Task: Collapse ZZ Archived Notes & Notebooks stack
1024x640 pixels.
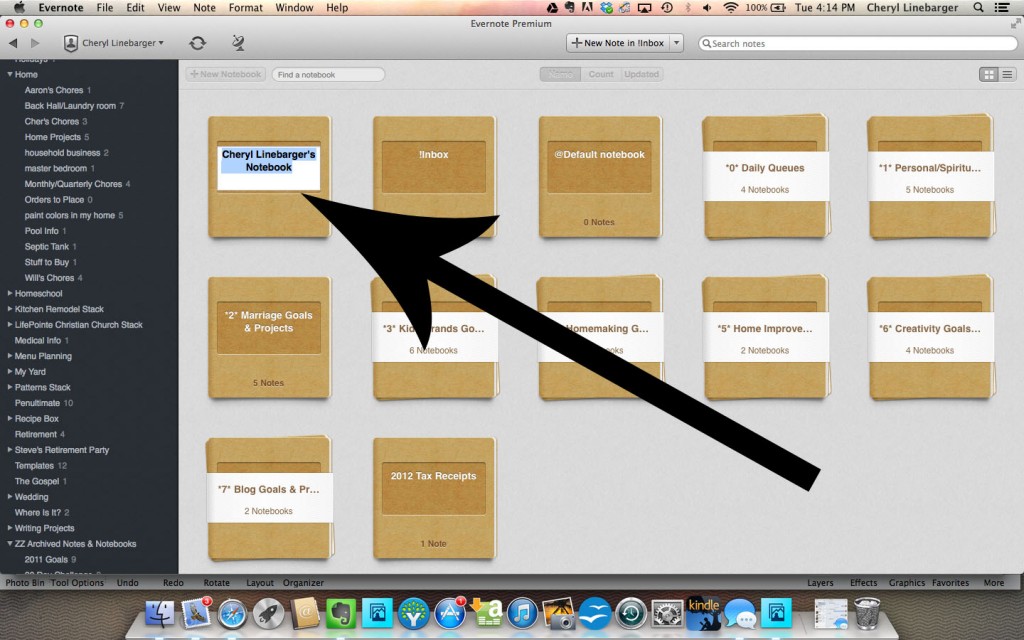Action: tap(10, 543)
